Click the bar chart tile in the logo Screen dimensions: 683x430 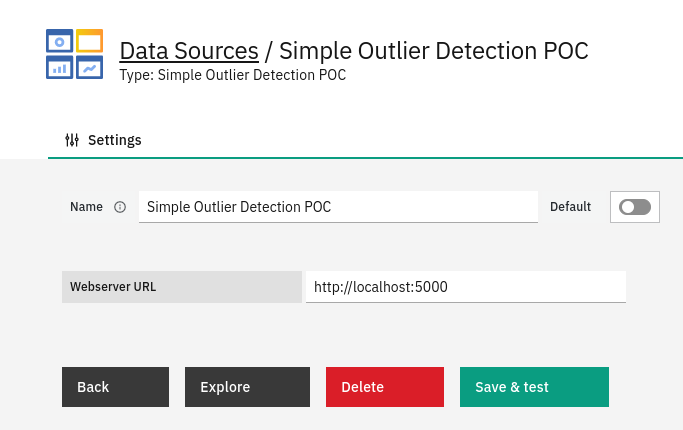[x=59, y=67]
